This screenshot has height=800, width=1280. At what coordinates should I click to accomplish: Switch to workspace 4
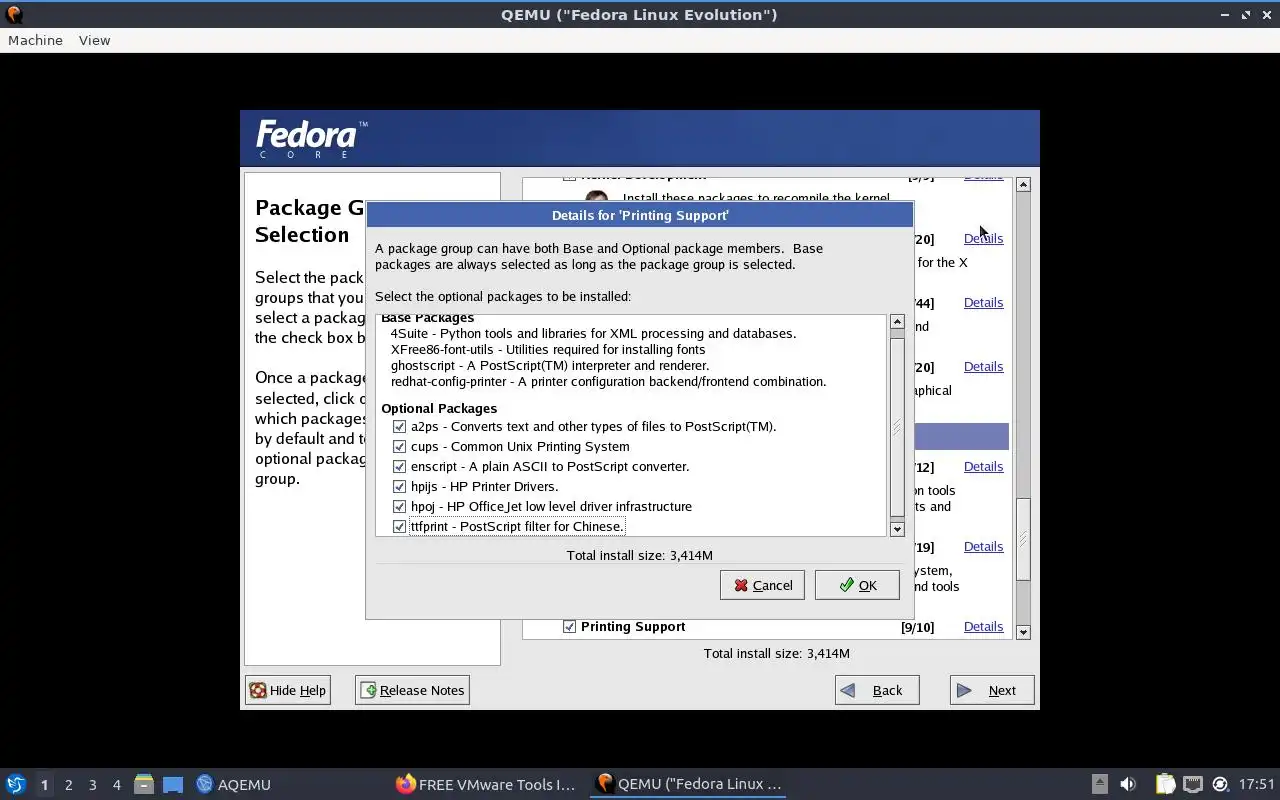pos(116,785)
